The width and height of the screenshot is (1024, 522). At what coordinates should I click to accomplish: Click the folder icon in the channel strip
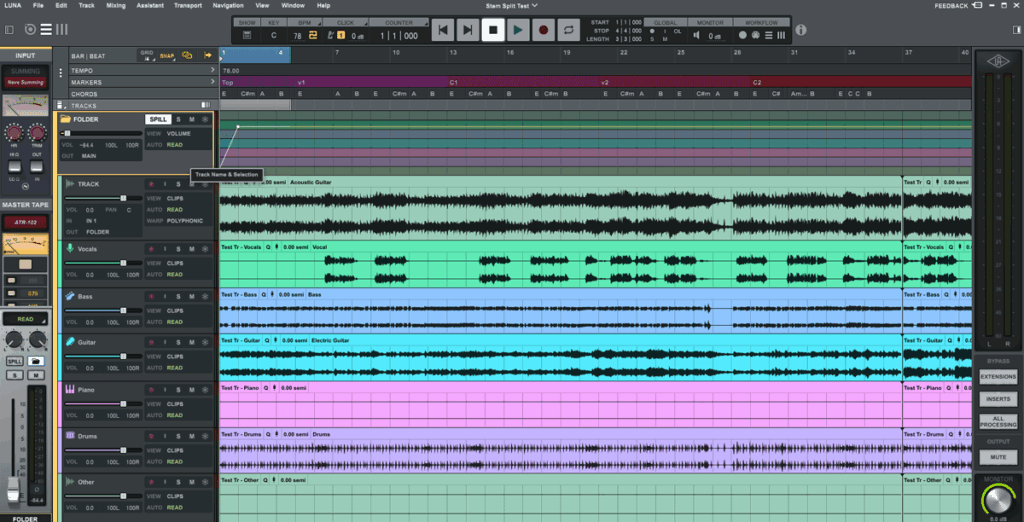click(37, 361)
